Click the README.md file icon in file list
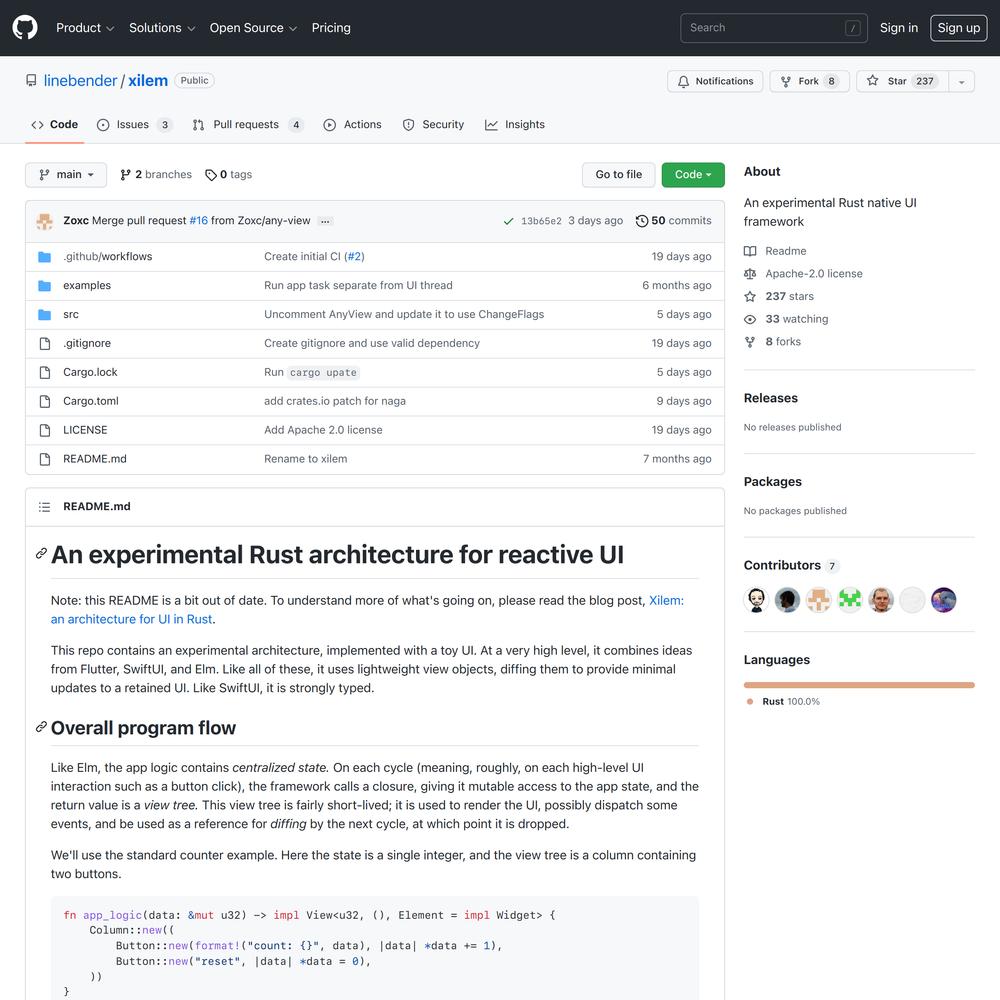1000x1000 pixels. [45, 459]
